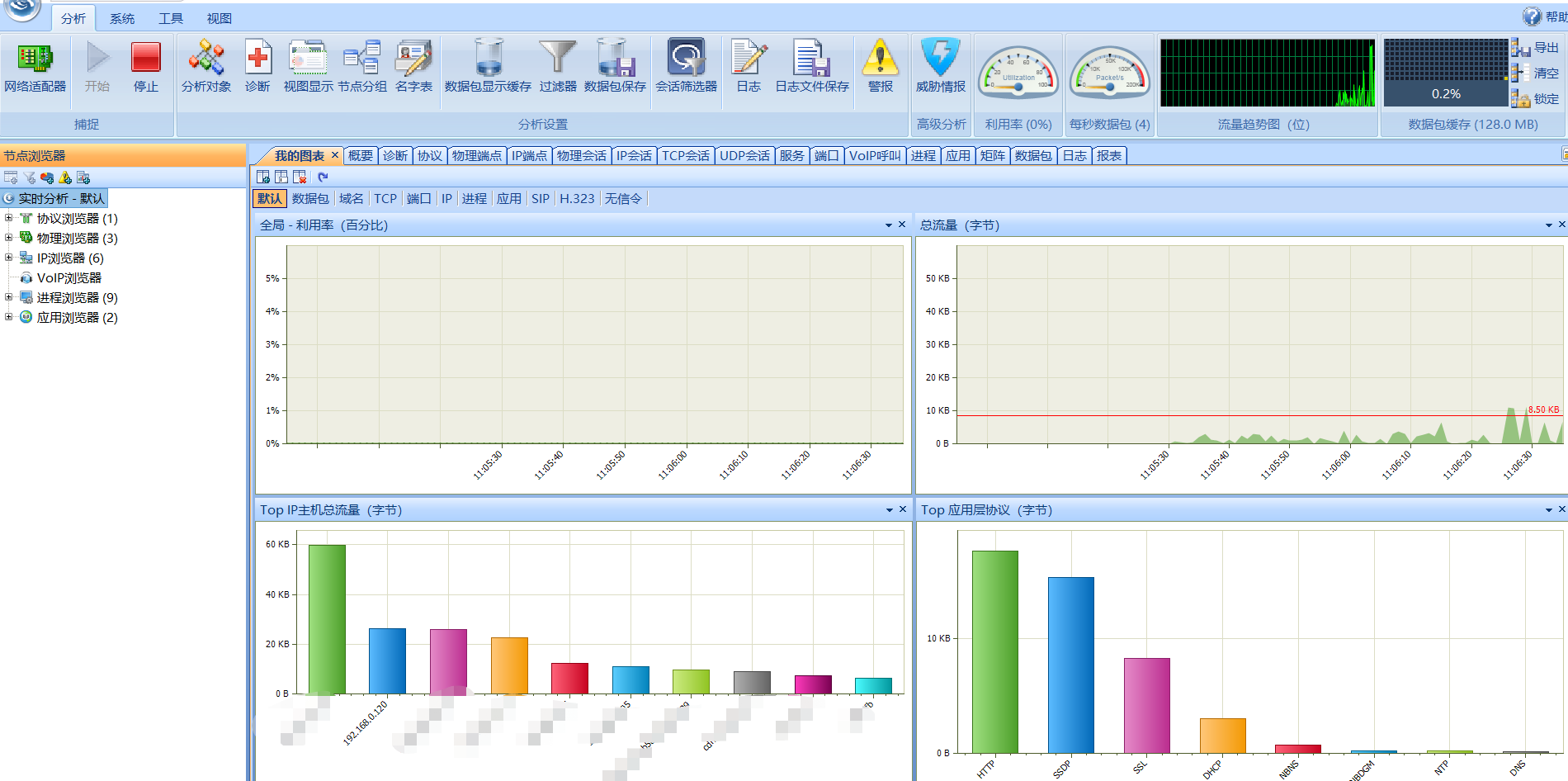Click the 流量趋势图 traffic trend graph

(1268, 73)
